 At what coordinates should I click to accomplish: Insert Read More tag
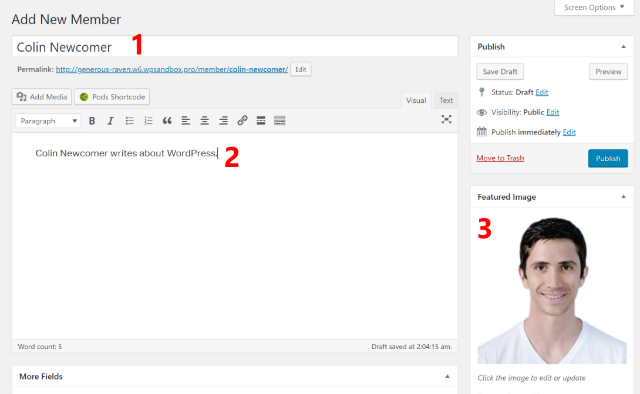click(x=261, y=121)
